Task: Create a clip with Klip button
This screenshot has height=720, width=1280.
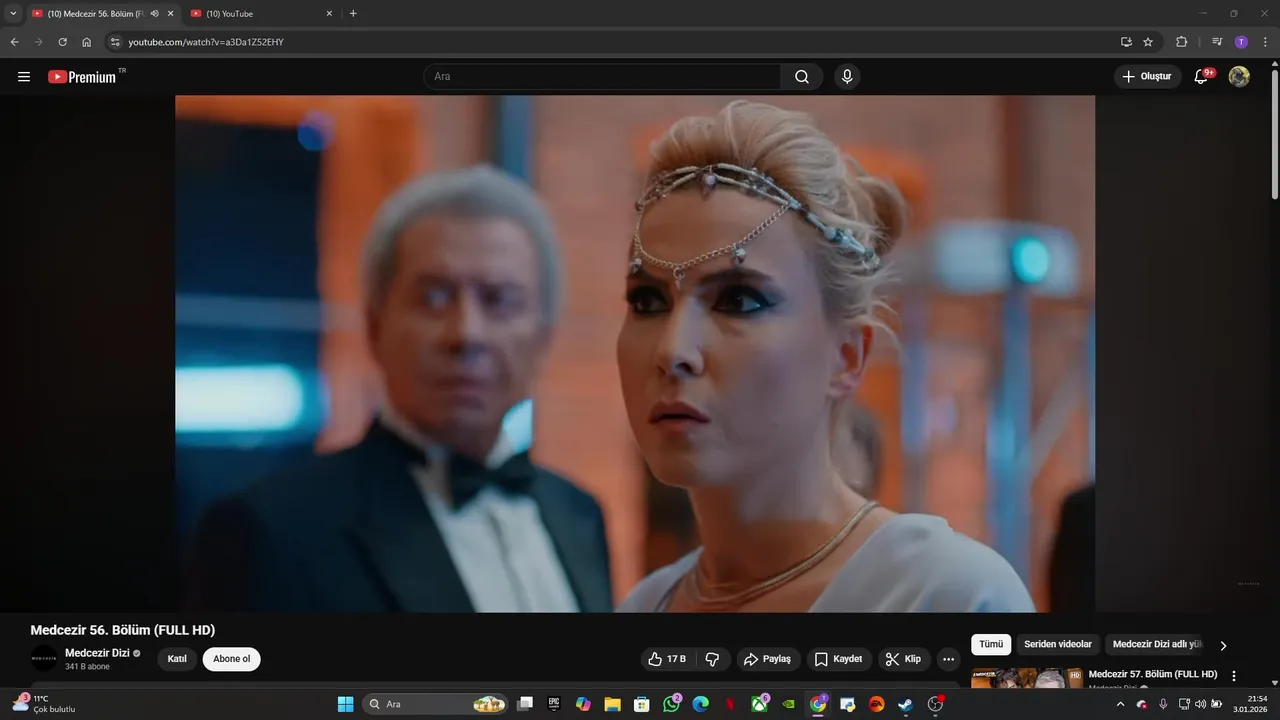Action: click(904, 659)
